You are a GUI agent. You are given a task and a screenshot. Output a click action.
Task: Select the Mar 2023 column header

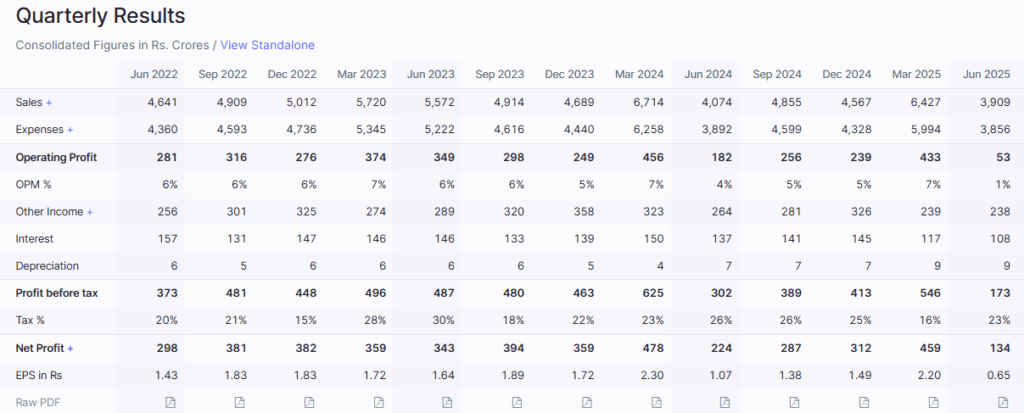pos(362,74)
